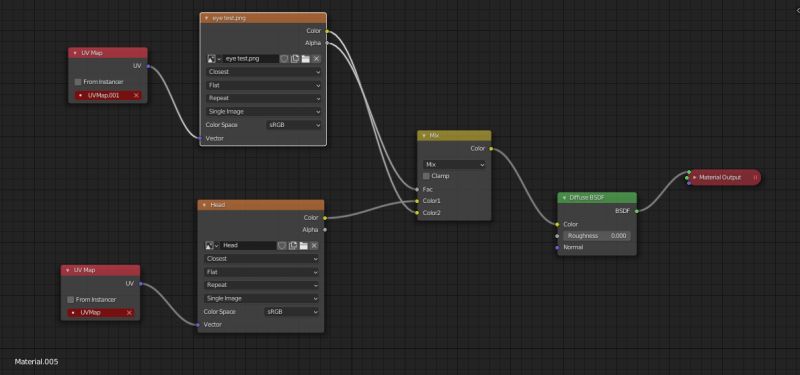Click Color input socket of Diffuse BSDF
Image resolution: width=800 pixels, height=375 pixels.
click(558, 224)
